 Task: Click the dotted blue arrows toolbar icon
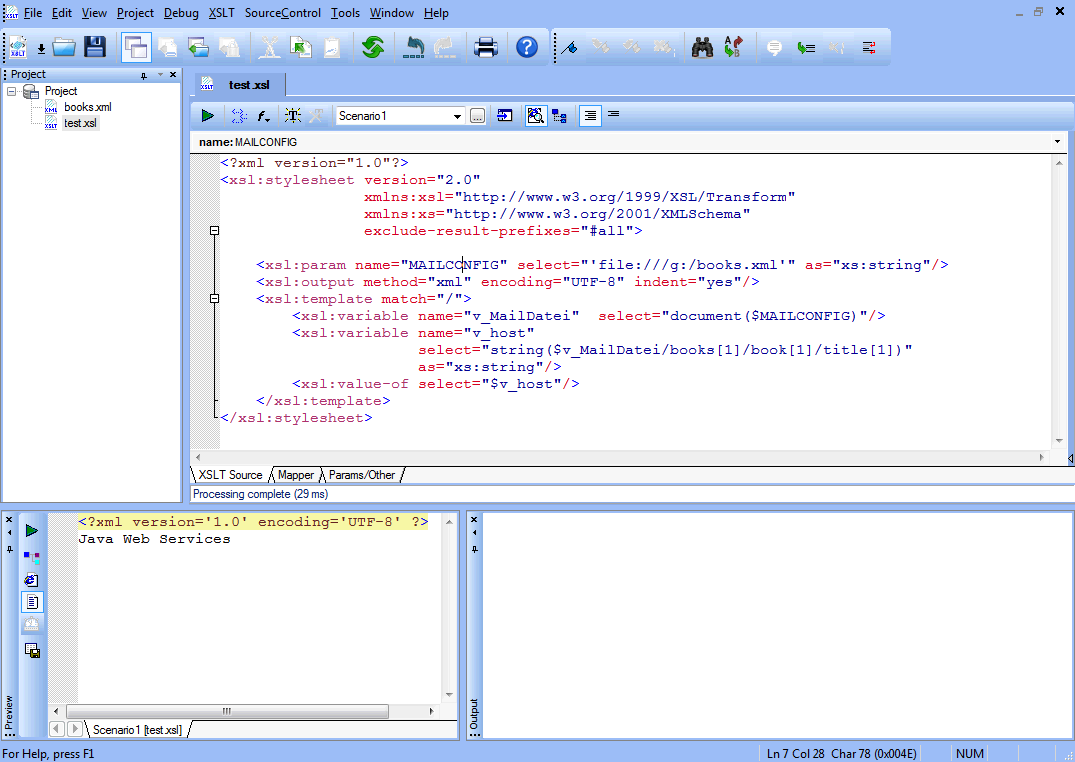[x=239, y=116]
